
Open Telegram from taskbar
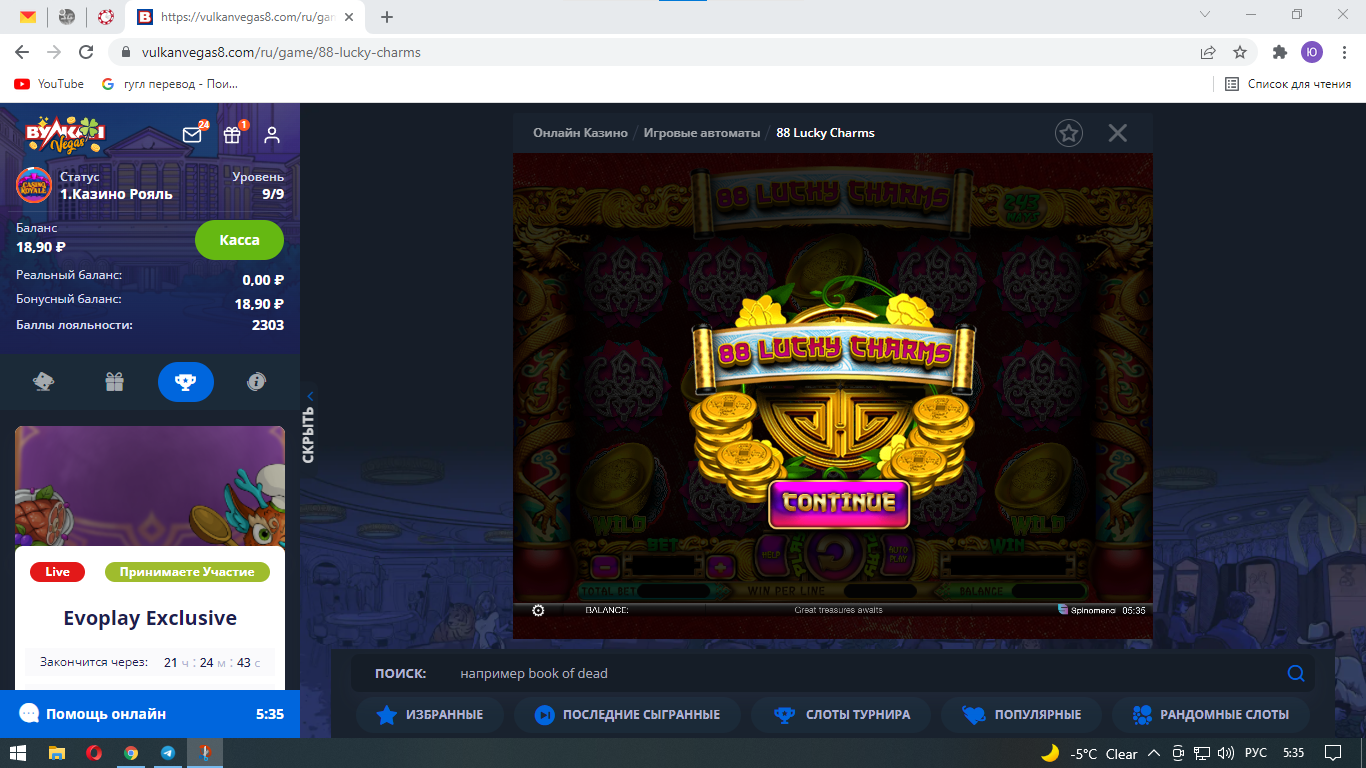pyautogui.click(x=168, y=753)
